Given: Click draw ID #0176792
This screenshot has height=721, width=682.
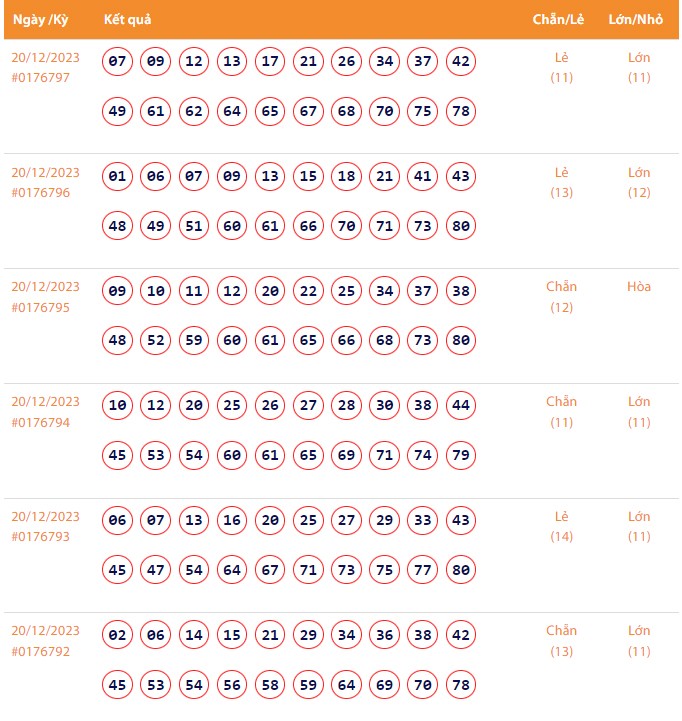Looking at the screenshot, I should [x=41, y=651].
